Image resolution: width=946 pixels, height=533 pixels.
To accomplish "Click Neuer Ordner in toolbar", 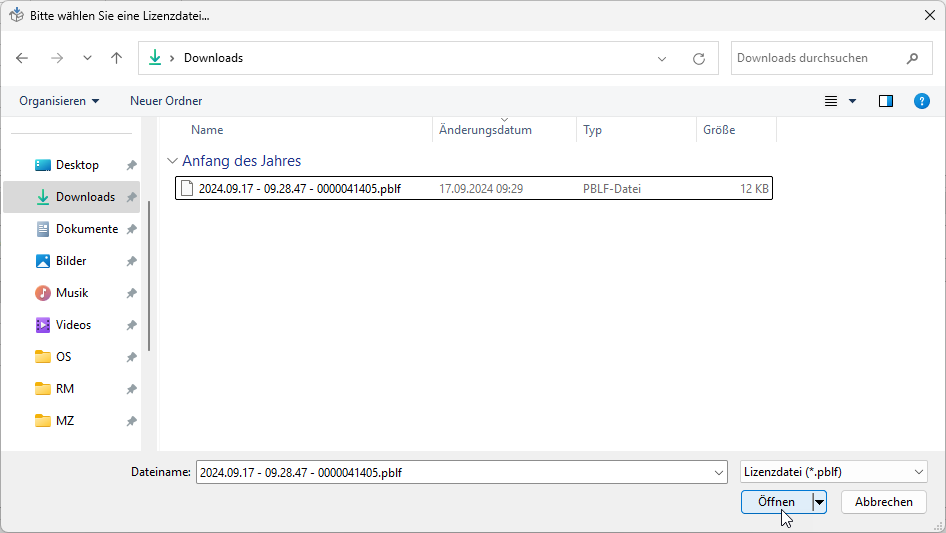I will pyautogui.click(x=166, y=101).
